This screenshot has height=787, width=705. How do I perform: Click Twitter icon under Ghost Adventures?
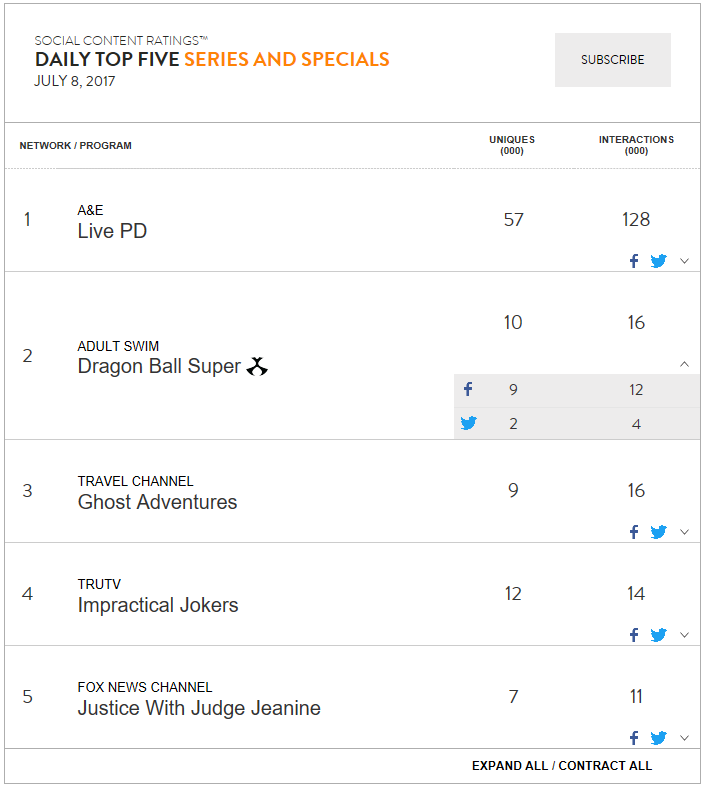click(658, 532)
